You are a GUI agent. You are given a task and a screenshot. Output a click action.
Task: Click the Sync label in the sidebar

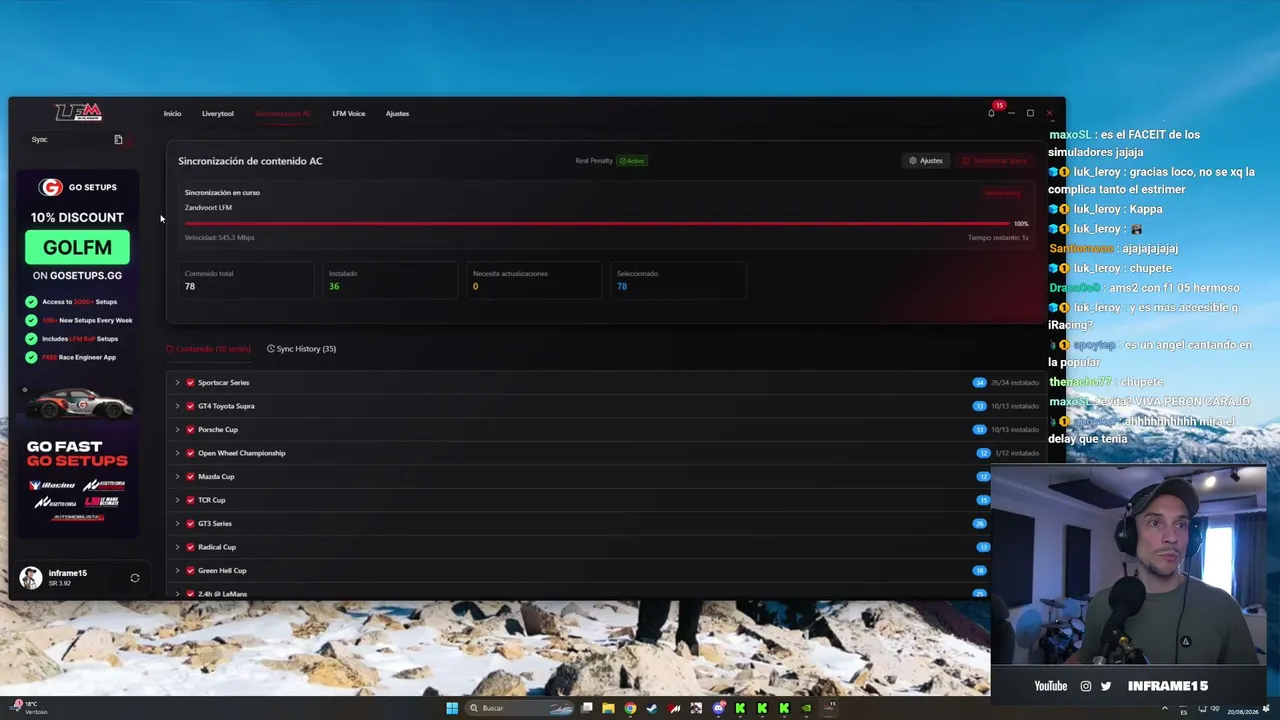39,140
